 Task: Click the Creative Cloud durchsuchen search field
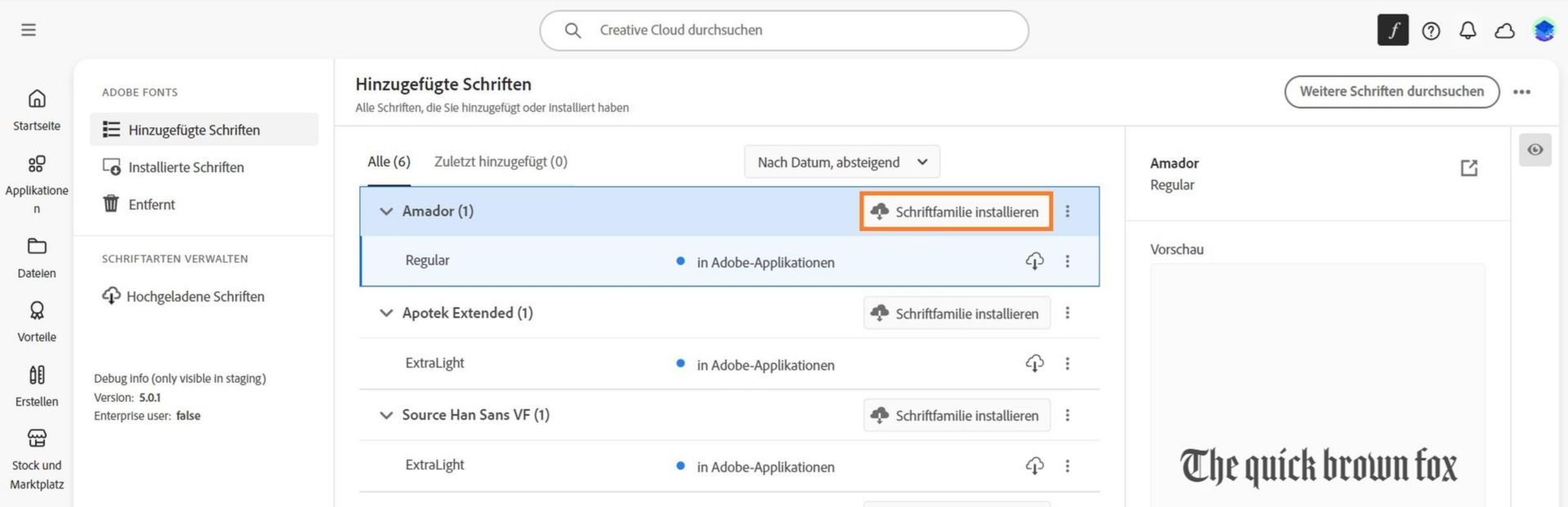click(x=784, y=30)
